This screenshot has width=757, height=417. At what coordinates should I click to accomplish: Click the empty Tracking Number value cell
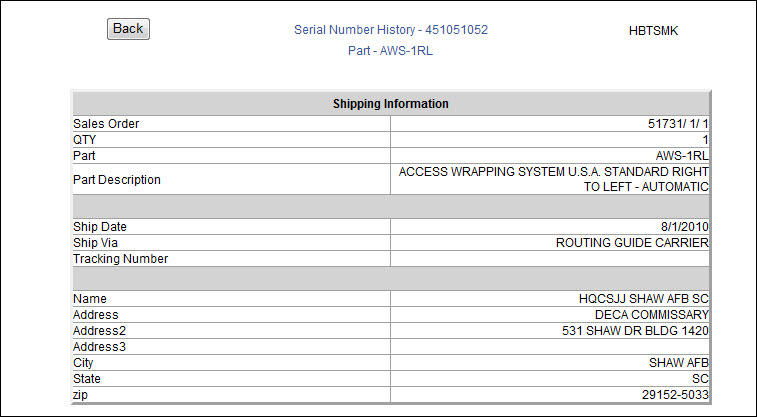pos(550,259)
